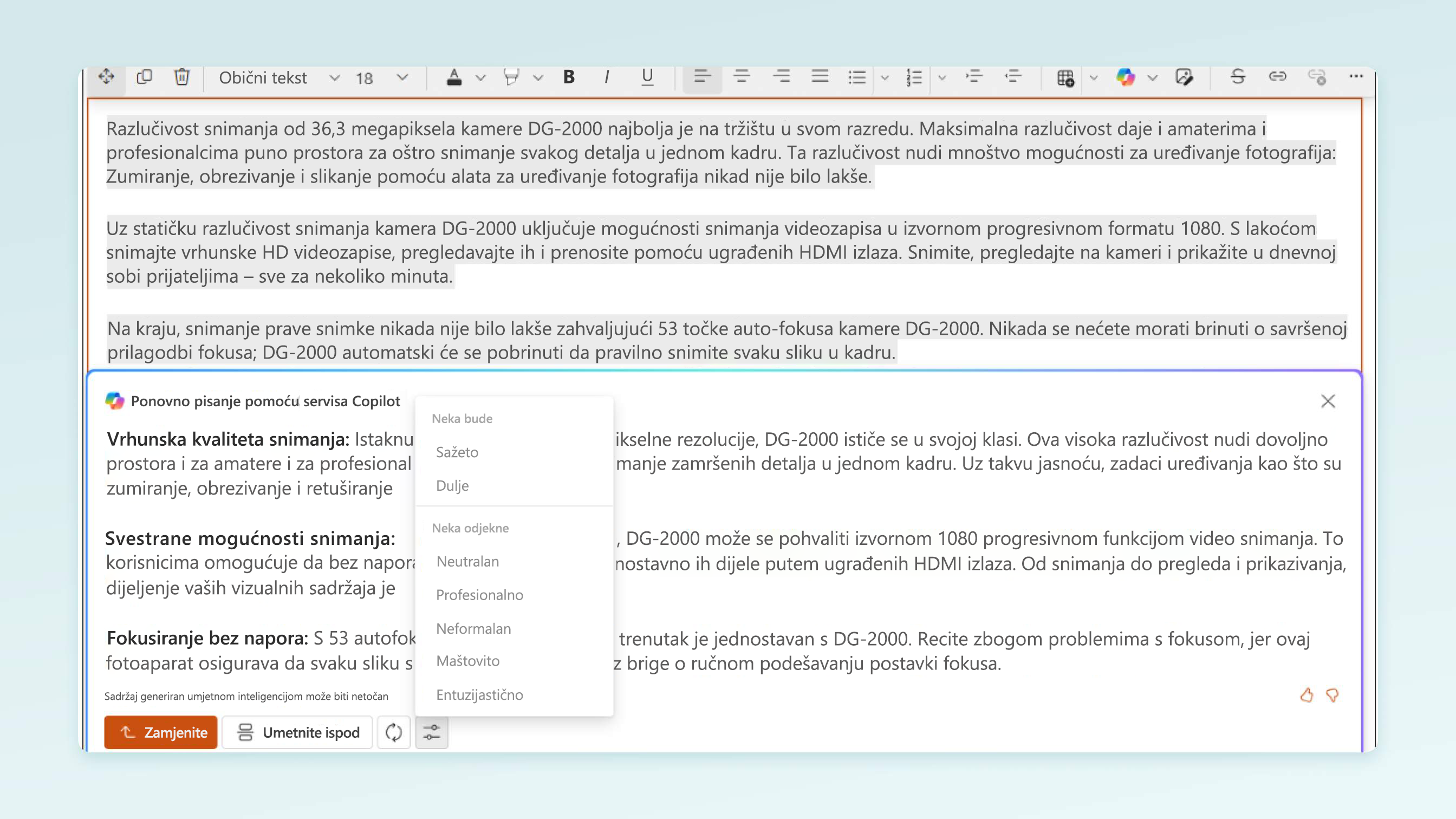Screen dimensions: 1456x819
Task: Duplicate the web part with copy icon
Action: click(x=144, y=76)
